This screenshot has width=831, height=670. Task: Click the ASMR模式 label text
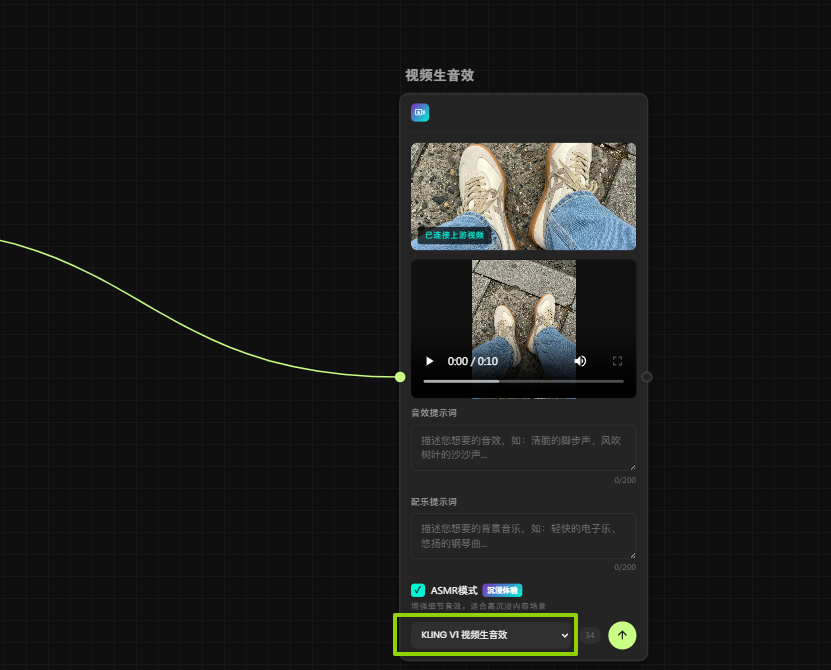pyautogui.click(x=454, y=590)
